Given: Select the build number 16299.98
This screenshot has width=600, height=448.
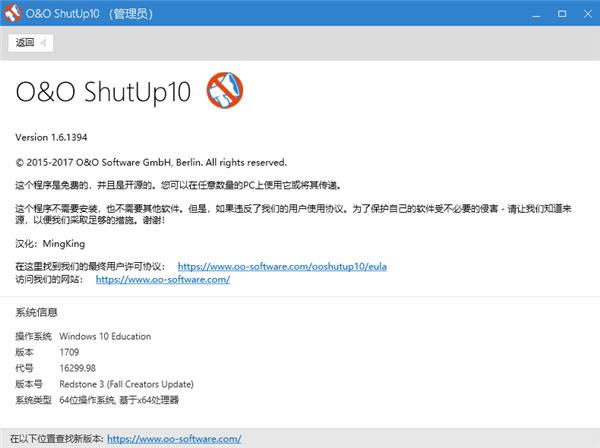Looking at the screenshot, I should click(x=78, y=368).
